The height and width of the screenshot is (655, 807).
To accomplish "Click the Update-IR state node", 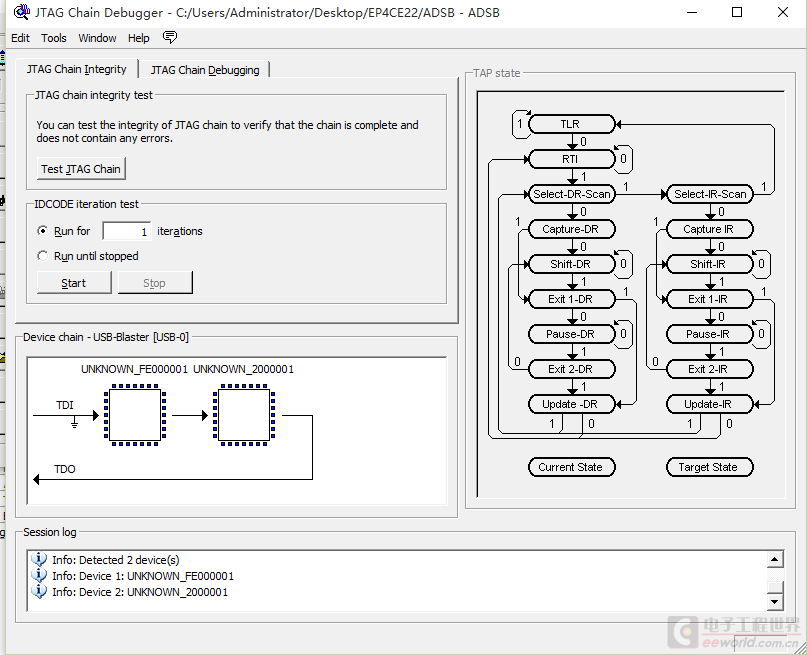I will 709,404.
